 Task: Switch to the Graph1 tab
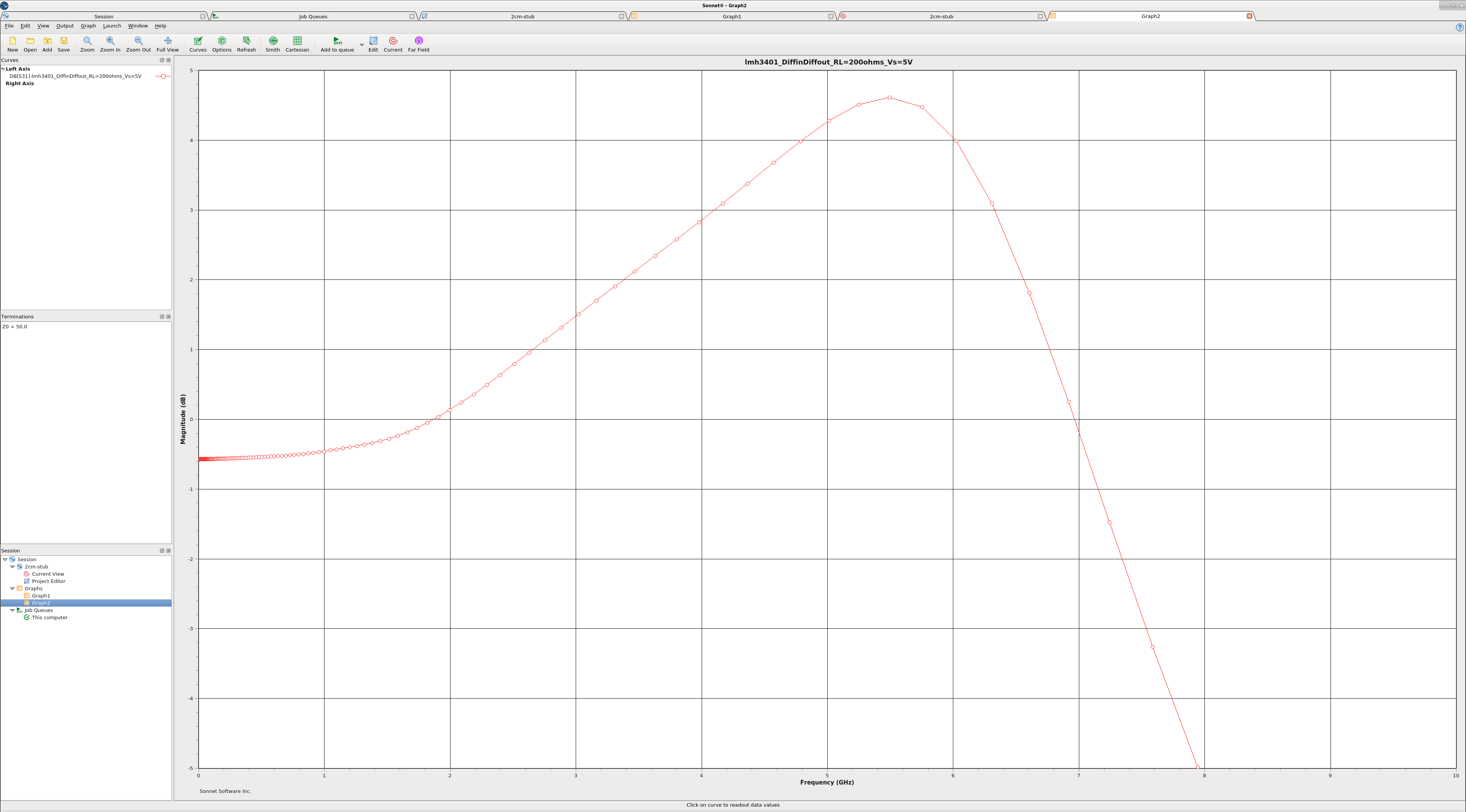[x=732, y=16]
